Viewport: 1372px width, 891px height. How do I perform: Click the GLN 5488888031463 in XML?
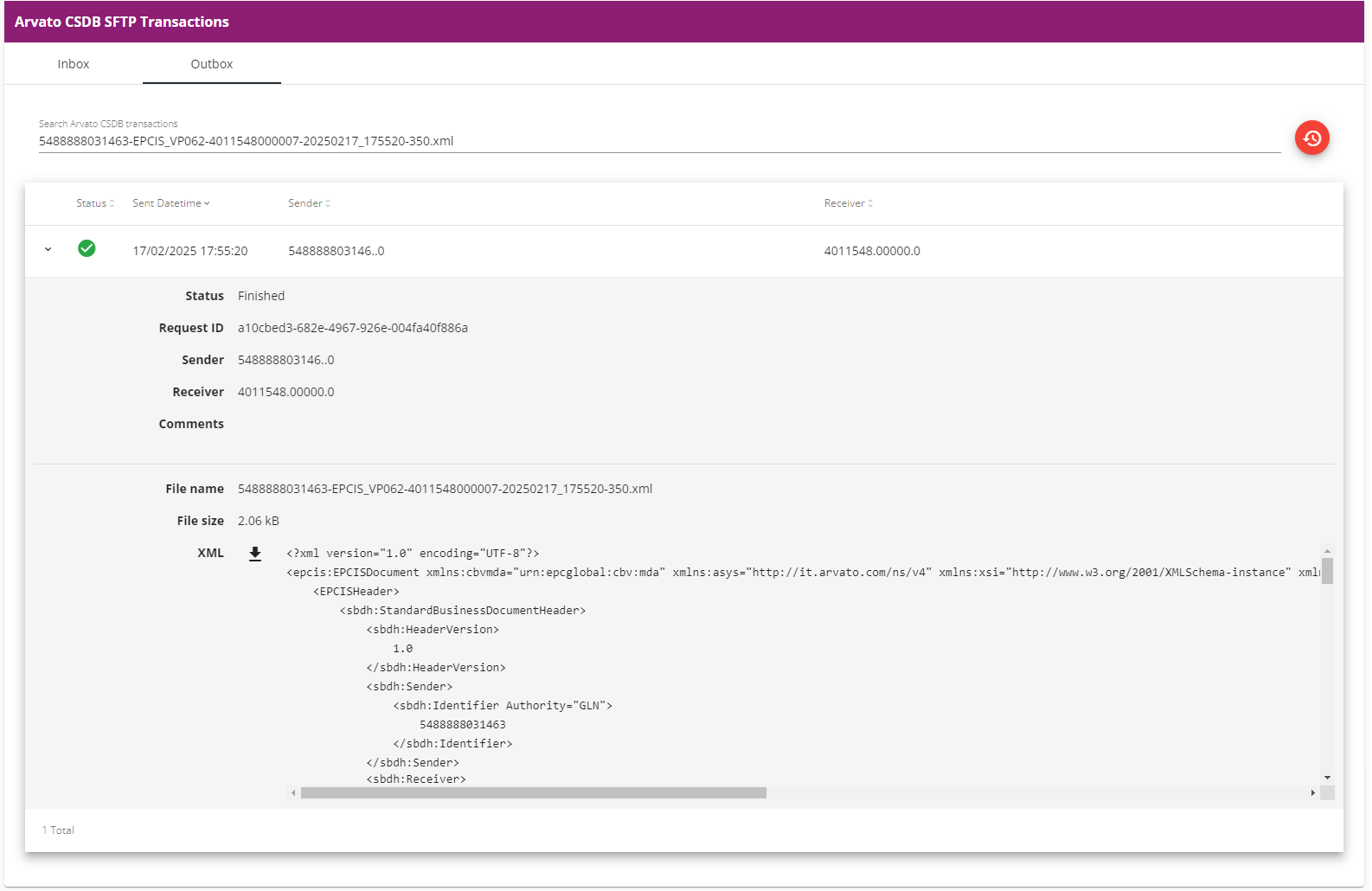(463, 725)
